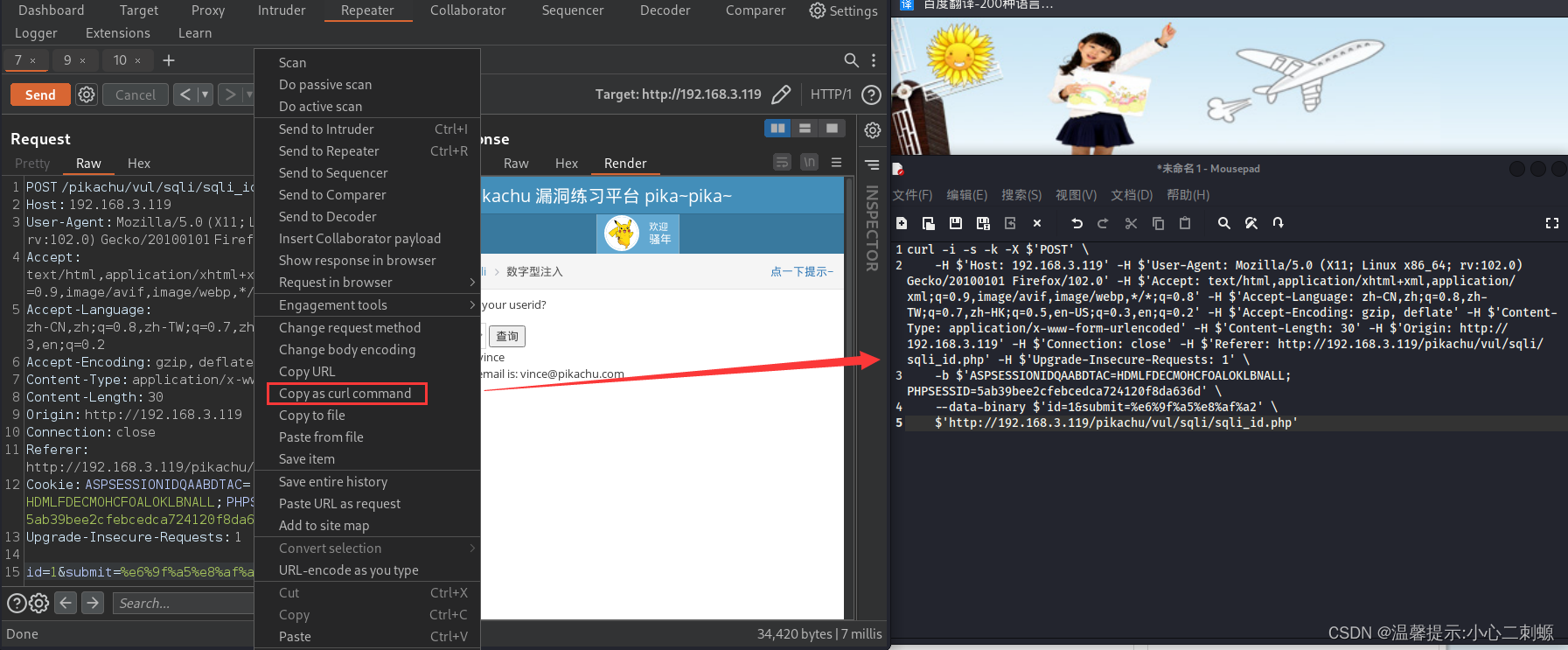
Task: Click Reload document icon in Mousepad toolbar
Action: (1010, 223)
